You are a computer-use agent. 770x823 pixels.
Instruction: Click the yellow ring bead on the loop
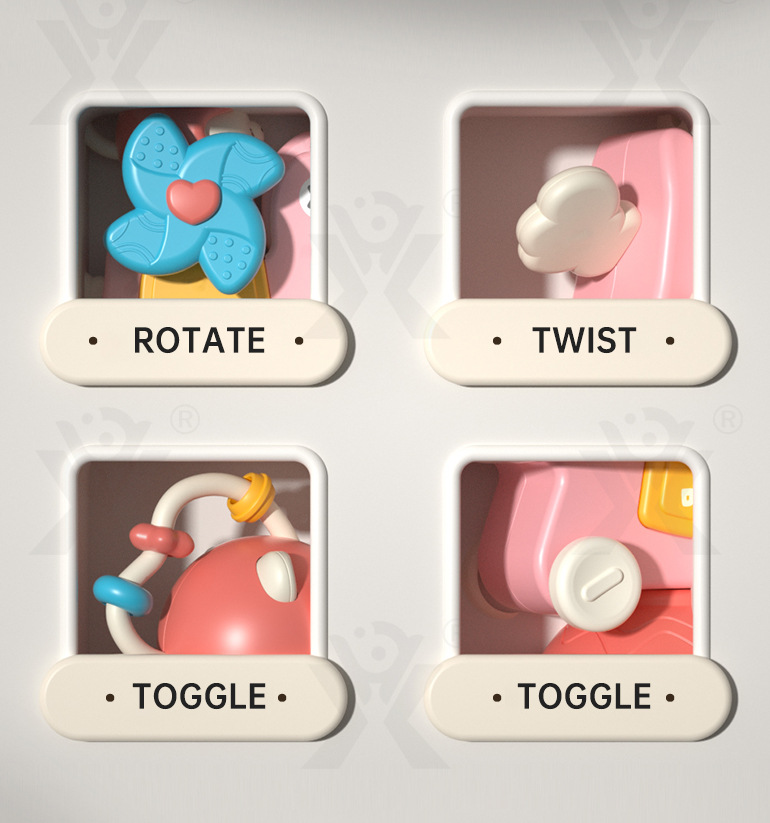251,497
